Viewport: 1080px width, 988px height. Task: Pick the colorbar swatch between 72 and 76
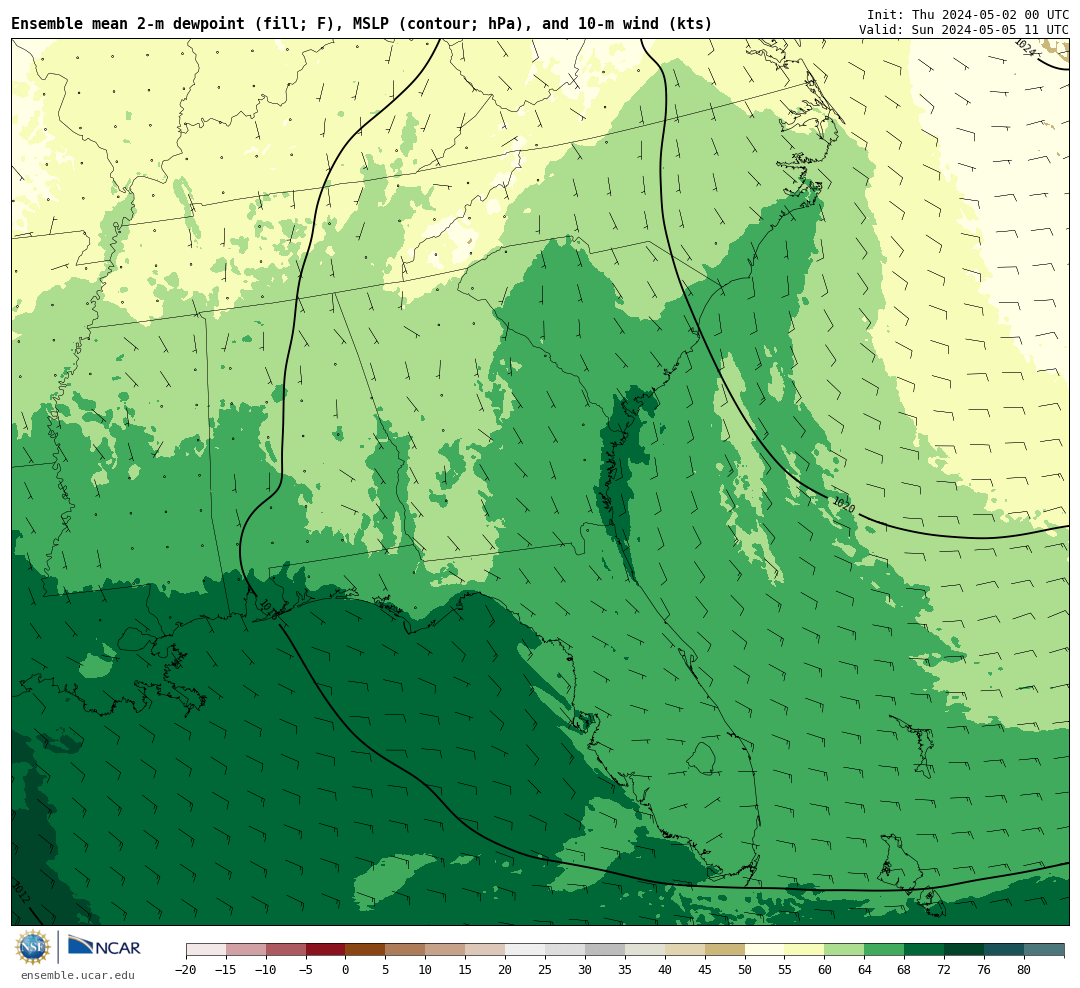965,950
